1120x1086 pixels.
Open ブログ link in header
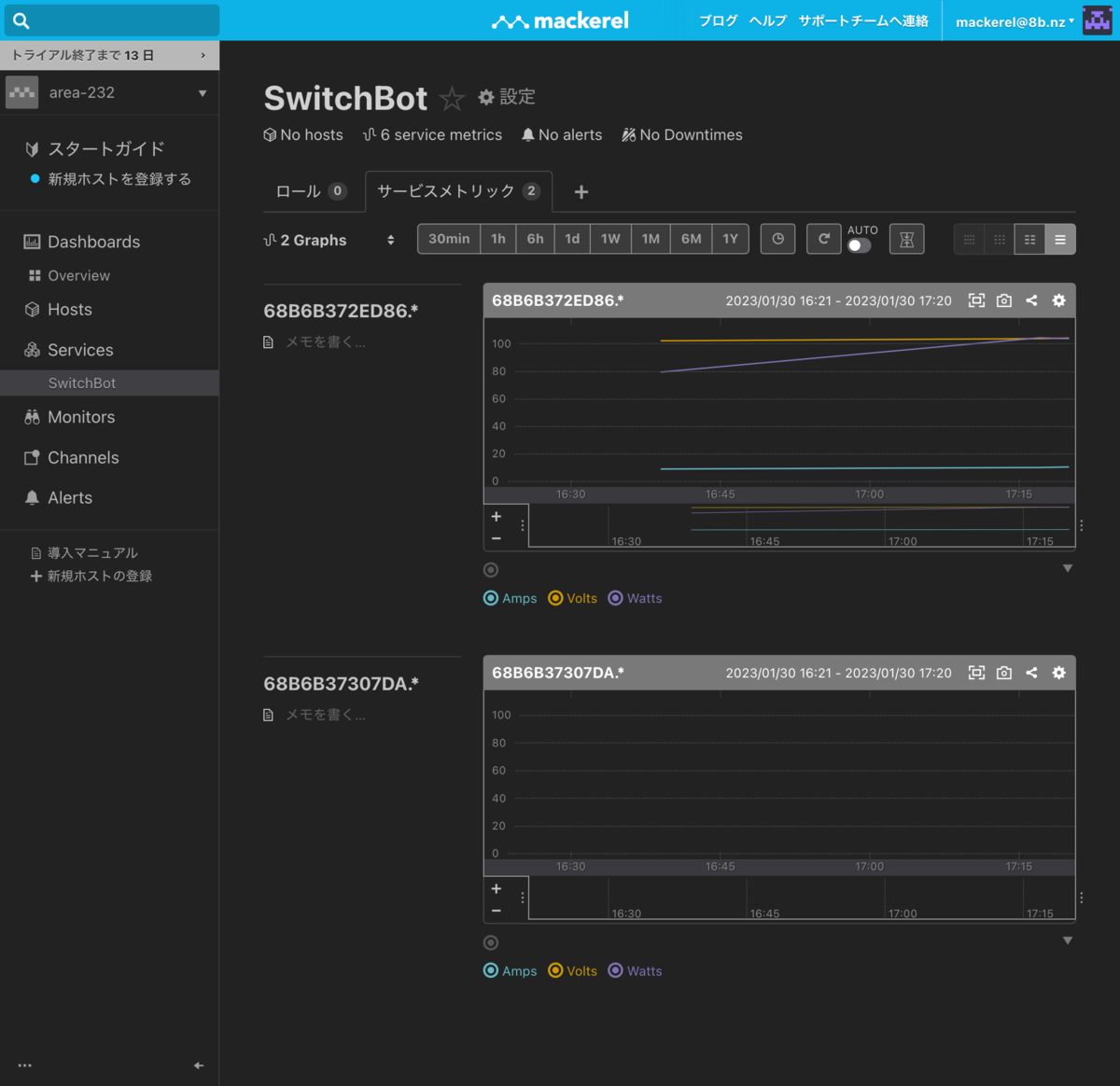point(718,21)
